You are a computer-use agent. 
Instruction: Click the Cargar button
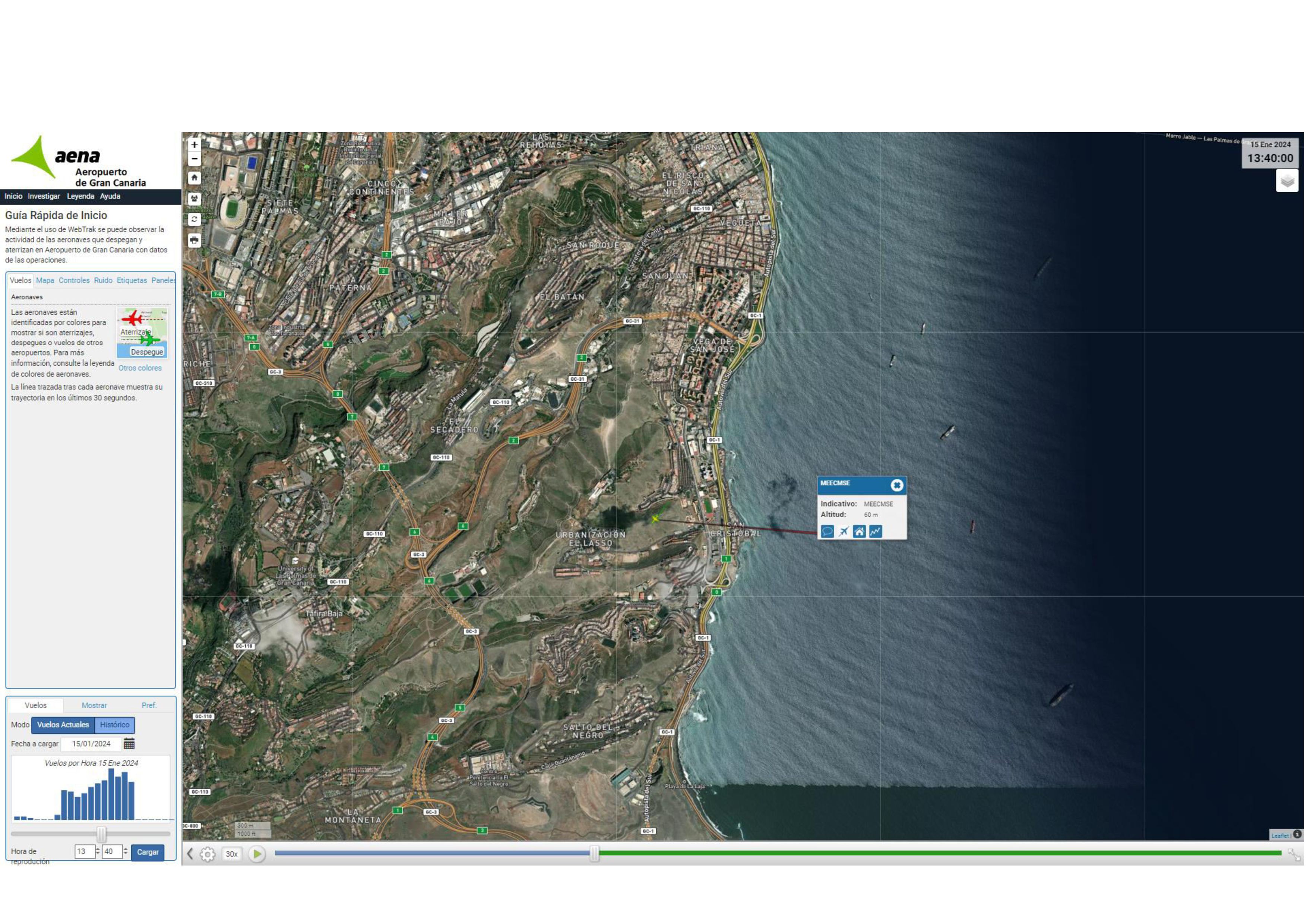(148, 852)
